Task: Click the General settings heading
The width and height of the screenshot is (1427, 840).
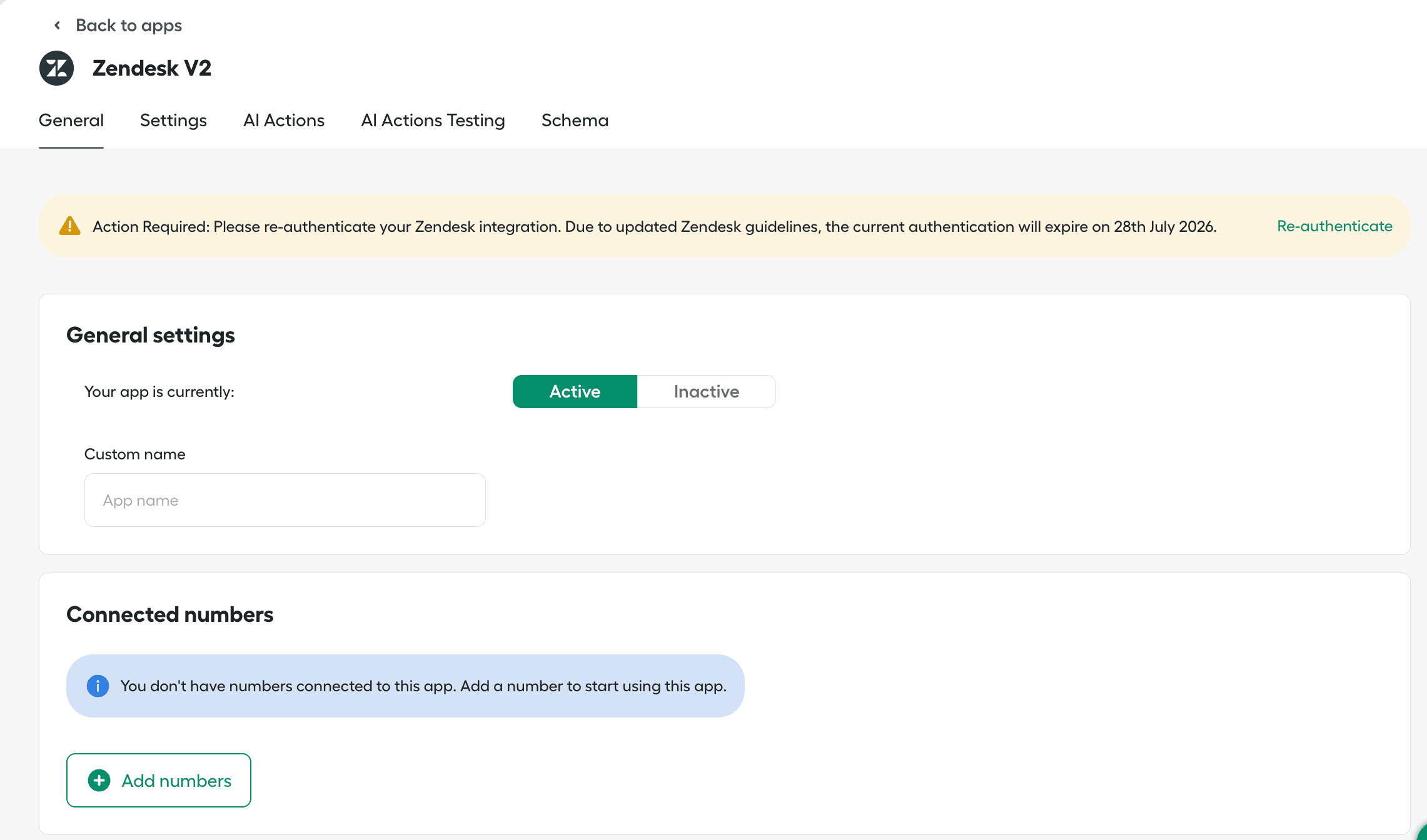Action: pos(151,335)
